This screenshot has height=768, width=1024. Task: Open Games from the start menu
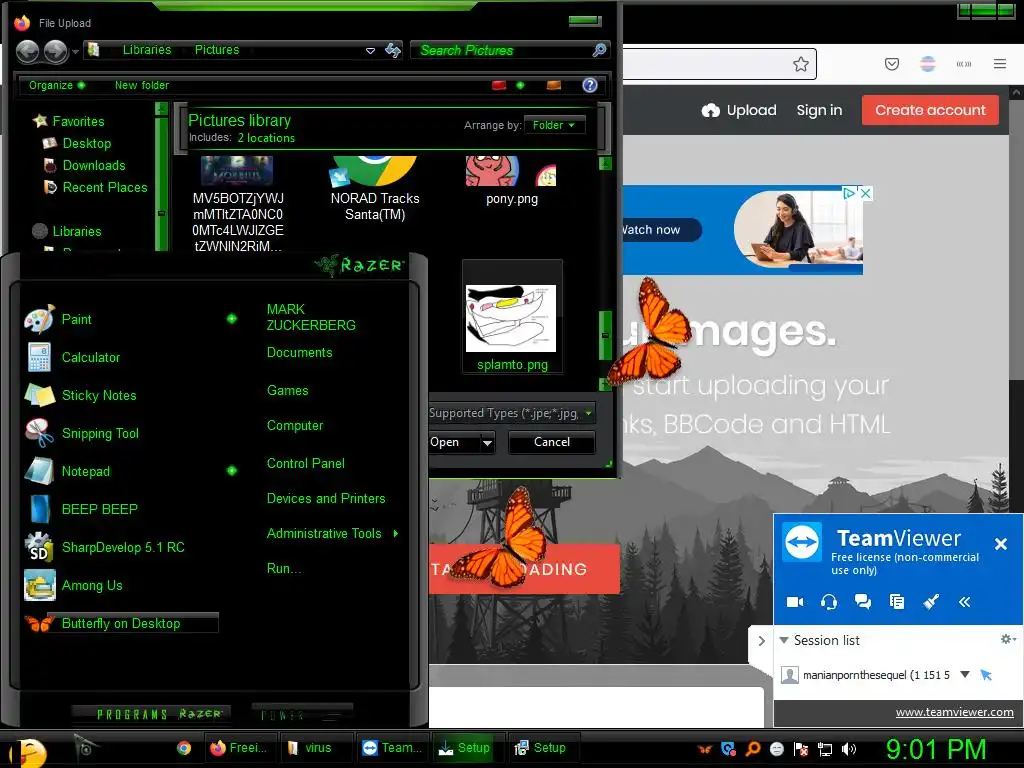click(x=287, y=391)
